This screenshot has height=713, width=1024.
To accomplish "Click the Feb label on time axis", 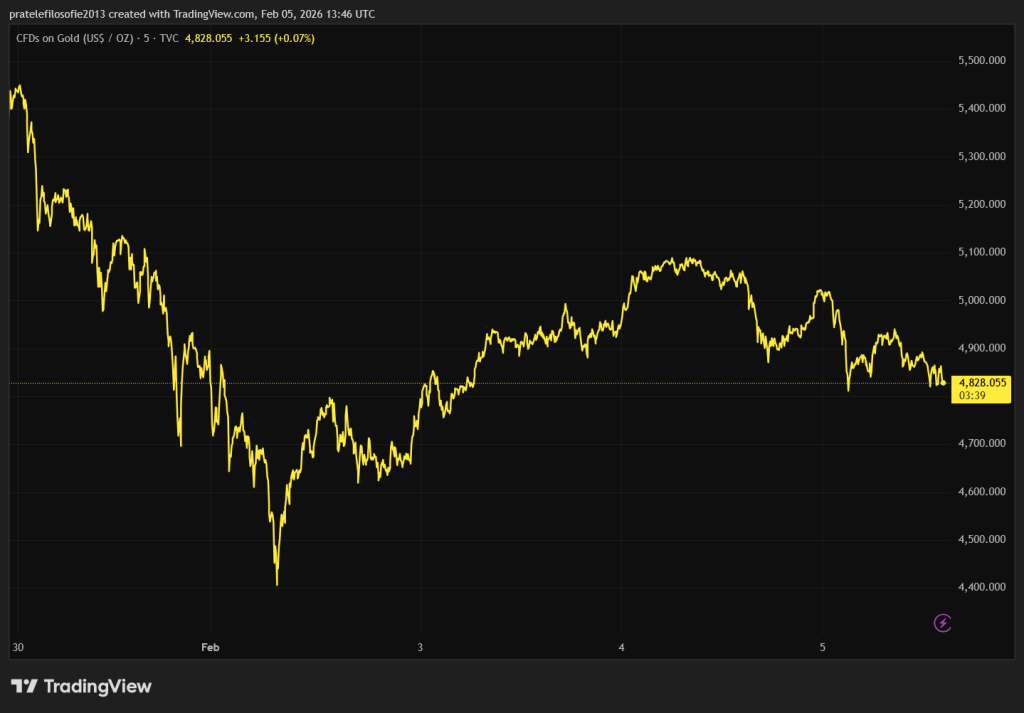I will click(209, 647).
